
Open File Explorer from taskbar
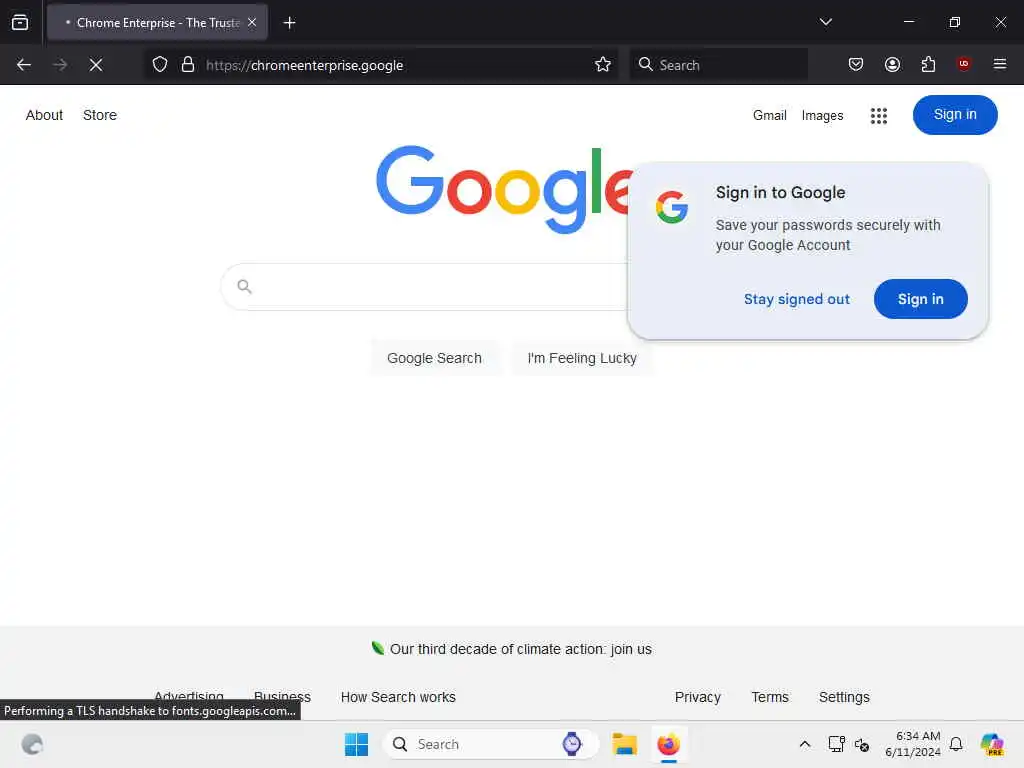(624, 744)
